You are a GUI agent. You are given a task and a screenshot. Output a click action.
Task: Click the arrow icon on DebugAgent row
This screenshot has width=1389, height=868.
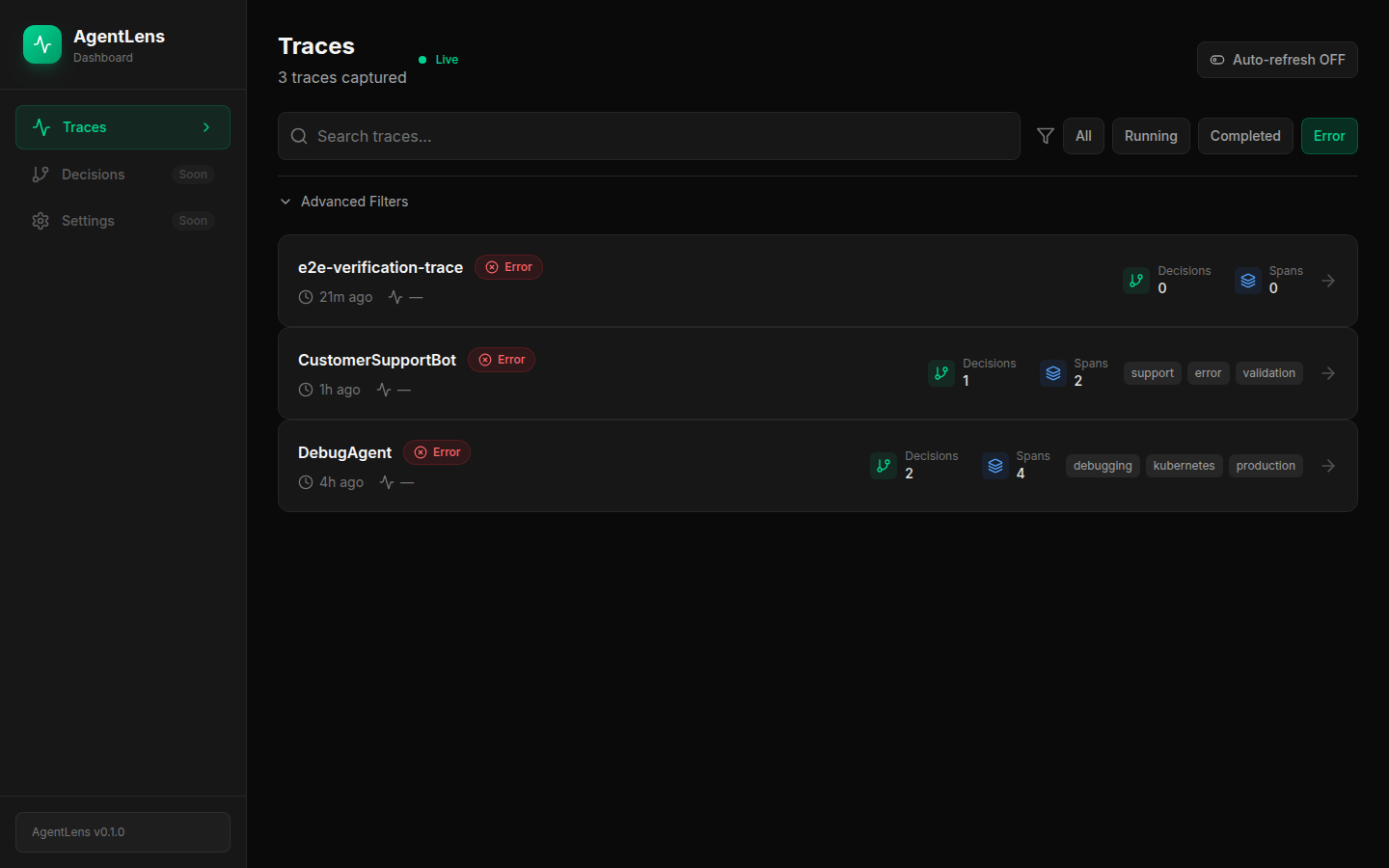pyautogui.click(x=1328, y=466)
